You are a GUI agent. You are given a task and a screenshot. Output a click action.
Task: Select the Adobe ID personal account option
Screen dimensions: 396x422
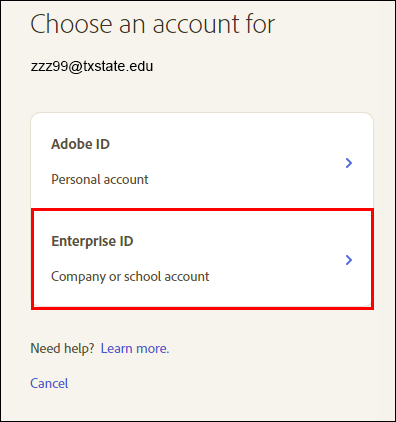[202, 161]
